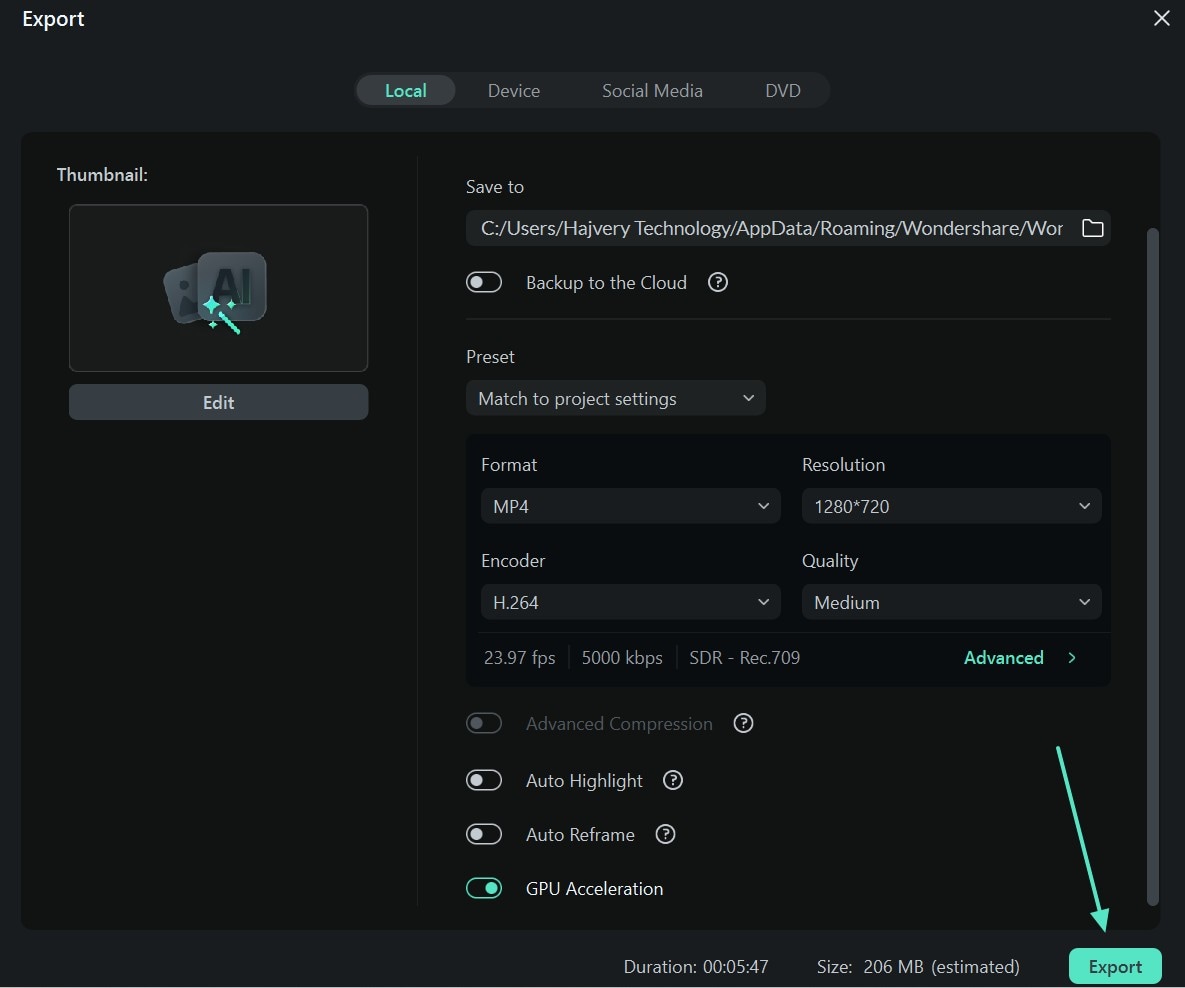Open the Resolution 1280*720 dropdown

click(951, 506)
